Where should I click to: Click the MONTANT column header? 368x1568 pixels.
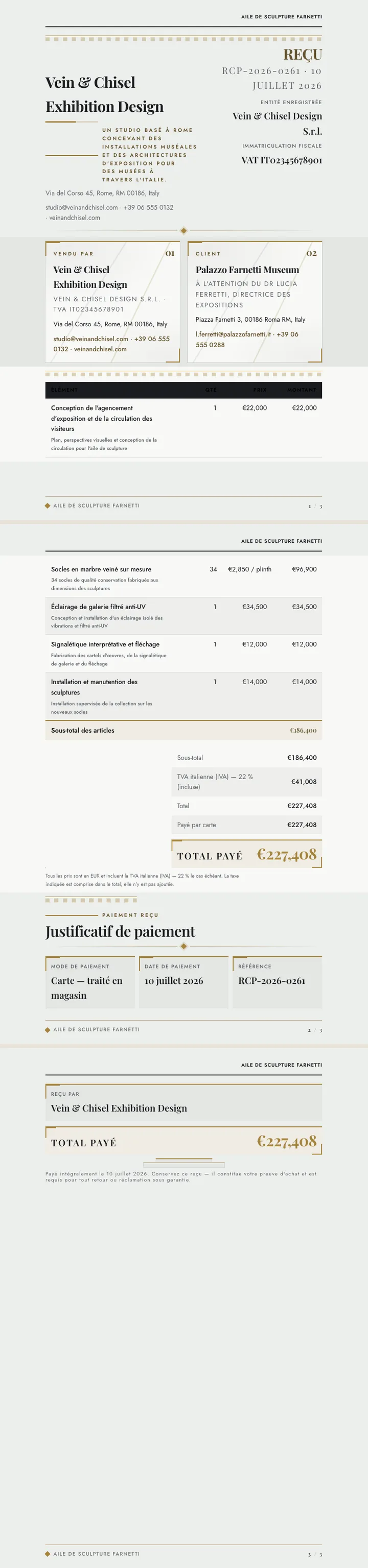pyautogui.click(x=302, y=390)
